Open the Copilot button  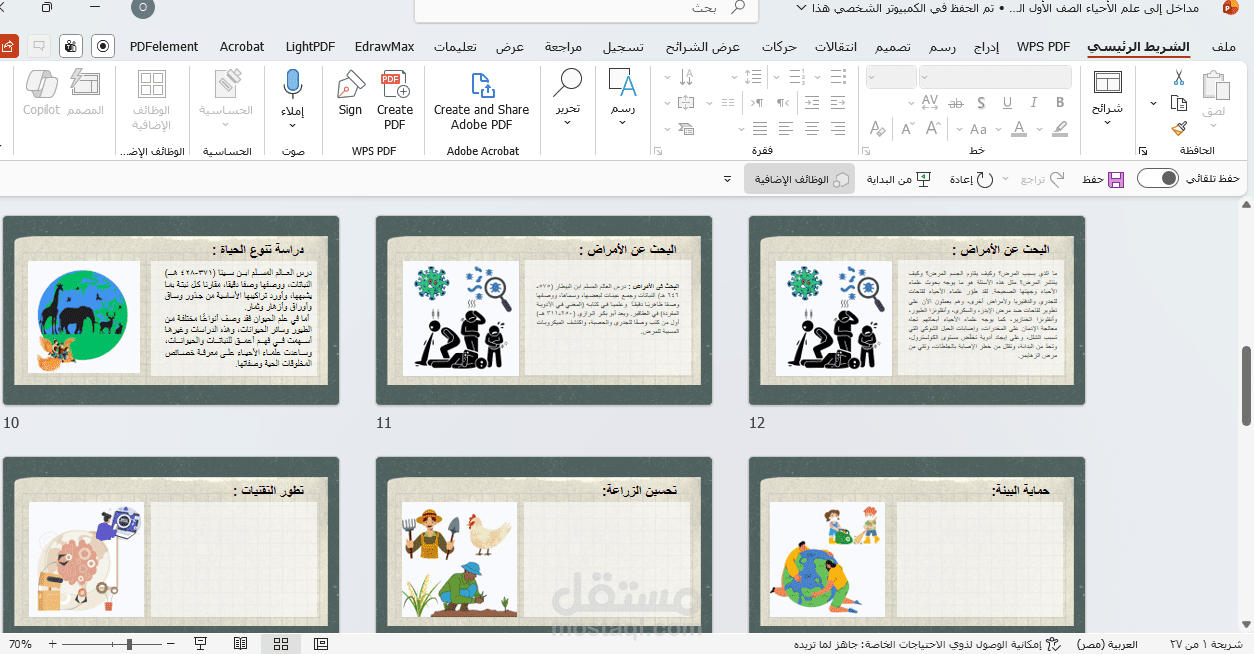42,93
